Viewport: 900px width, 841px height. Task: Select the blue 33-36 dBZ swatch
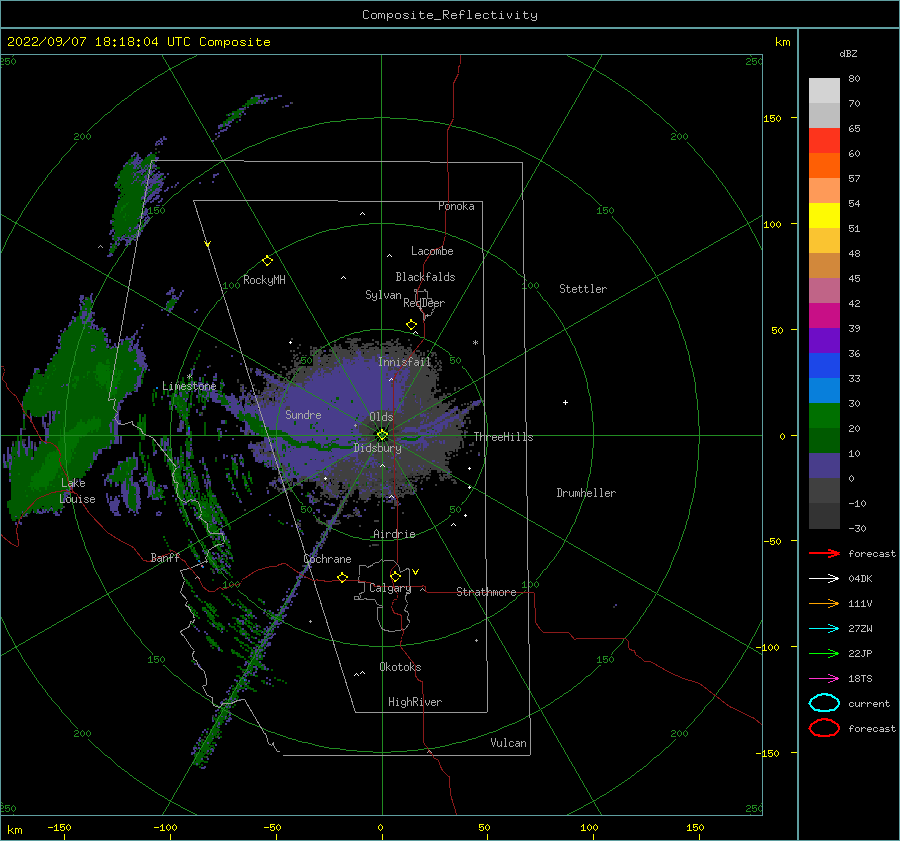824,366
